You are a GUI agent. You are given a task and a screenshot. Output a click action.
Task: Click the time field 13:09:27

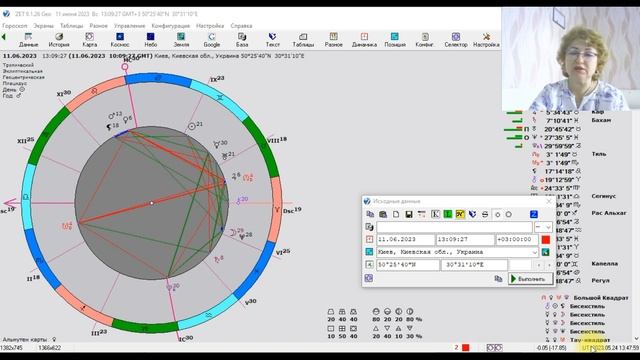pos(465,240)
